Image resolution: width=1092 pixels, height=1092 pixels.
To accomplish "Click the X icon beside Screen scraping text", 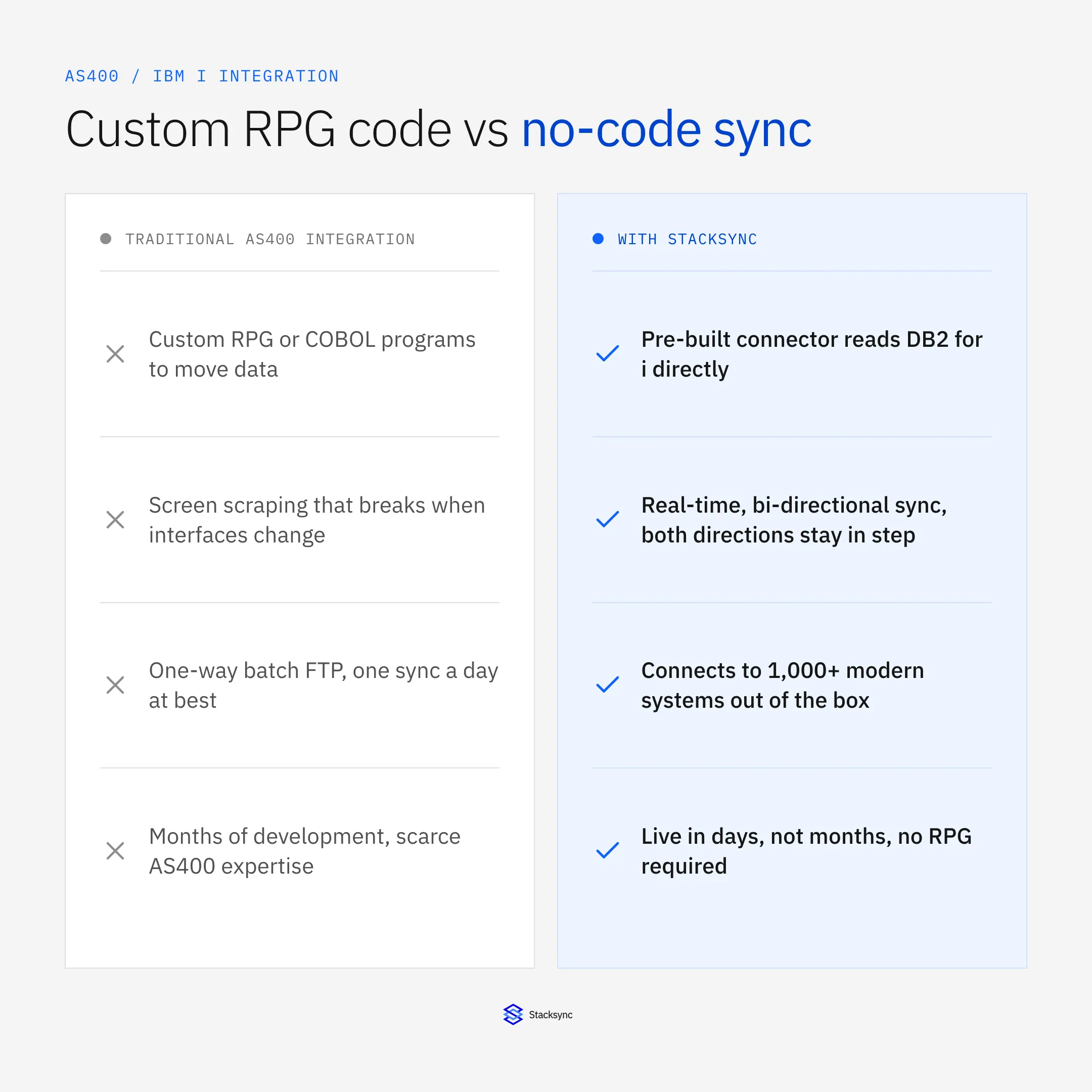I will (x=115, y=519).
